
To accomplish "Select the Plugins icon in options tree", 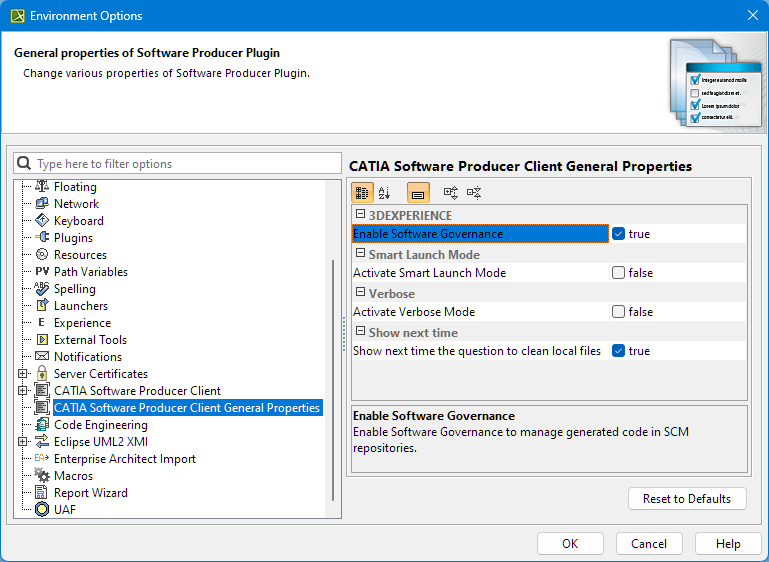I will 42,238.
